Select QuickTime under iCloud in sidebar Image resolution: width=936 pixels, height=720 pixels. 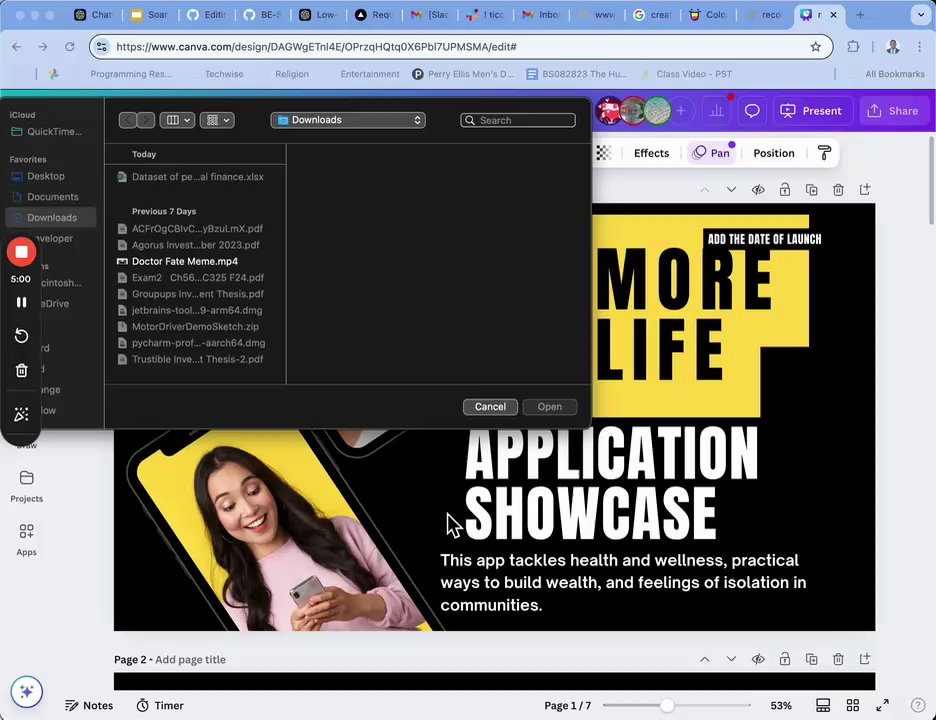click(55, 131)
